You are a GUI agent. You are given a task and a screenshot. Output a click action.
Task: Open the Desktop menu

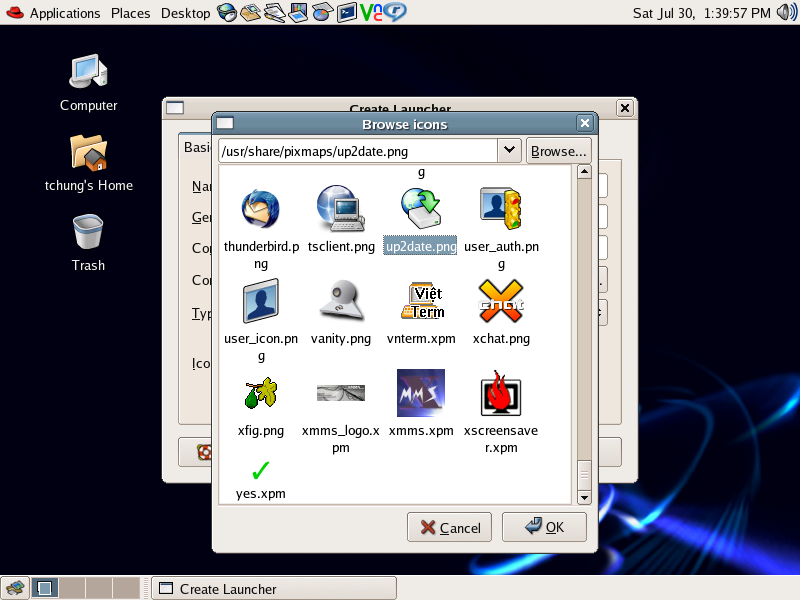pyautogui.click(x=185, y=13)
